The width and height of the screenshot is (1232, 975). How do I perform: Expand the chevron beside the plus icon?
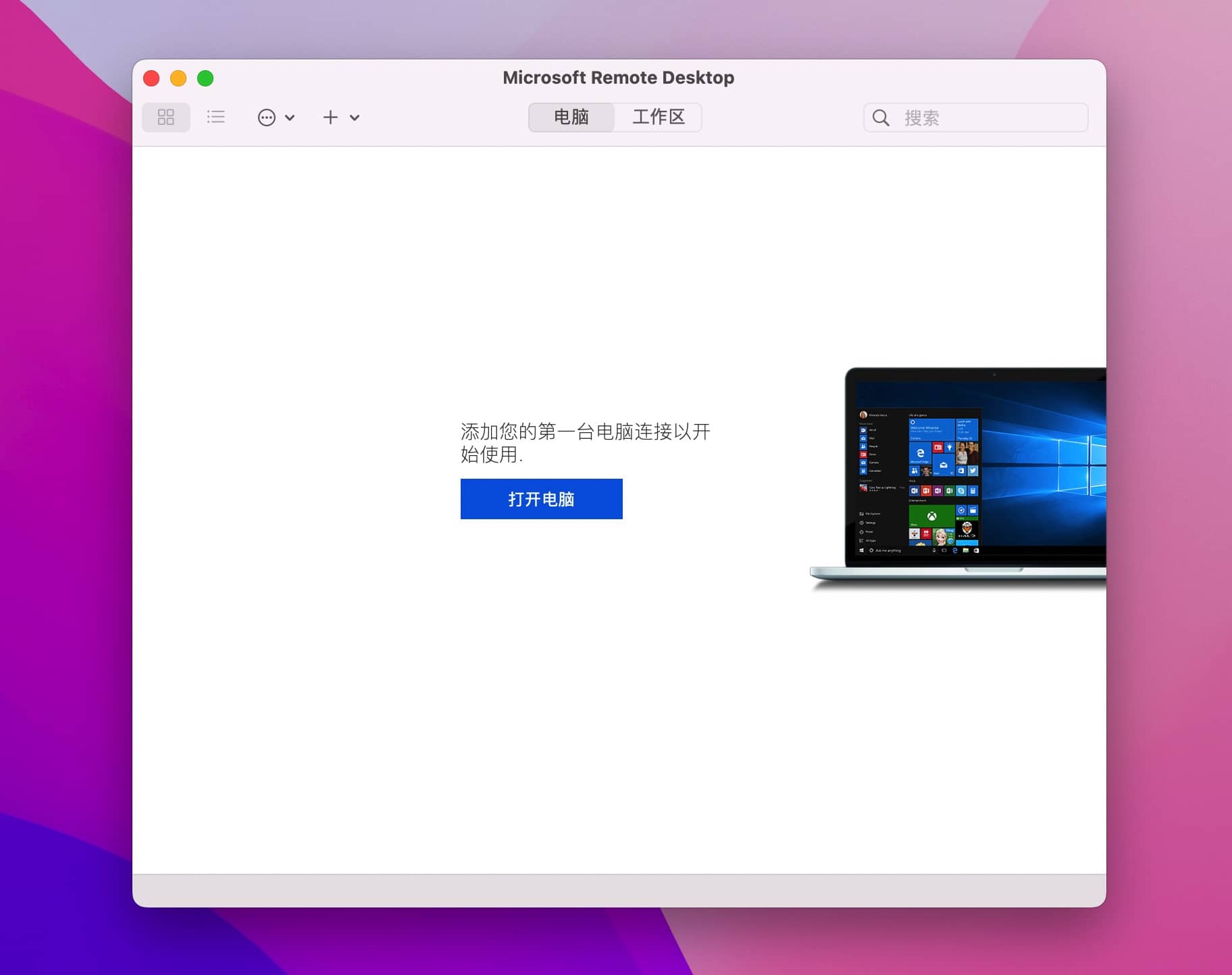355,117
